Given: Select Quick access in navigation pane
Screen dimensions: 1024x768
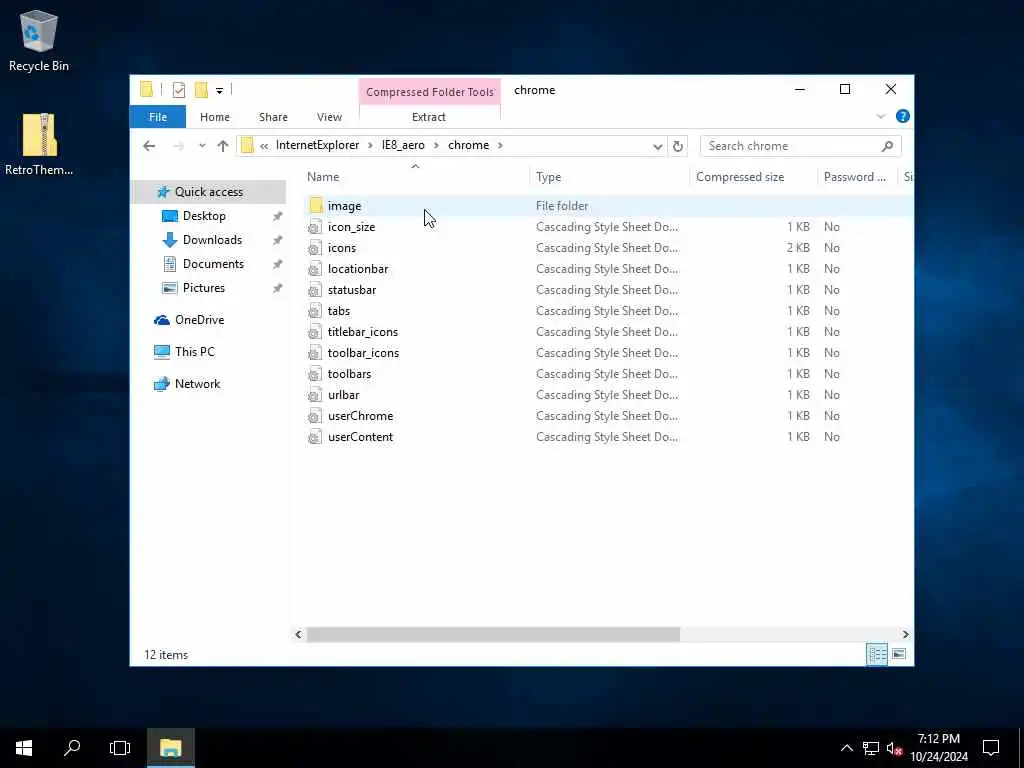Looking at the screenshot, I should point(209,191).
